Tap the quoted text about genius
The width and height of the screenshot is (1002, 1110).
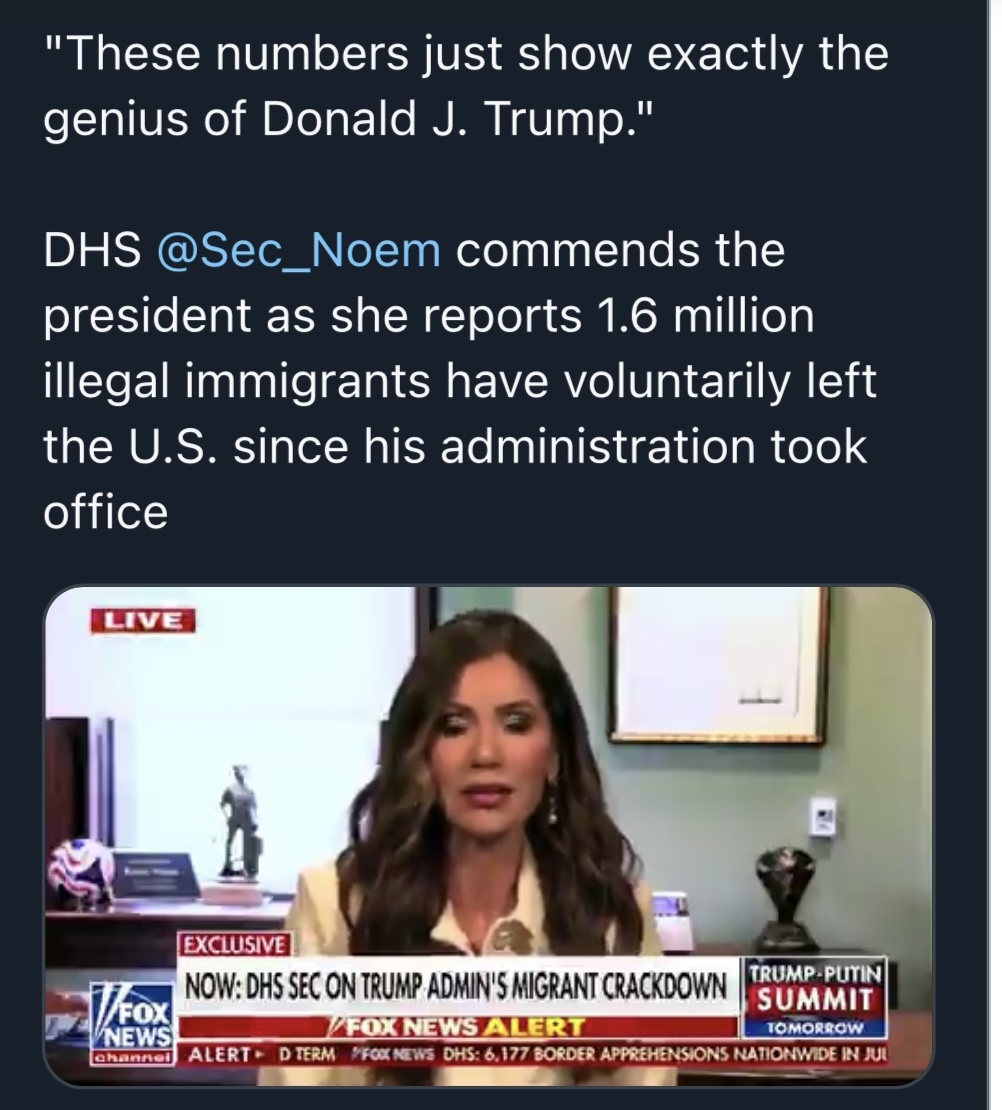(x=465, y=87)
